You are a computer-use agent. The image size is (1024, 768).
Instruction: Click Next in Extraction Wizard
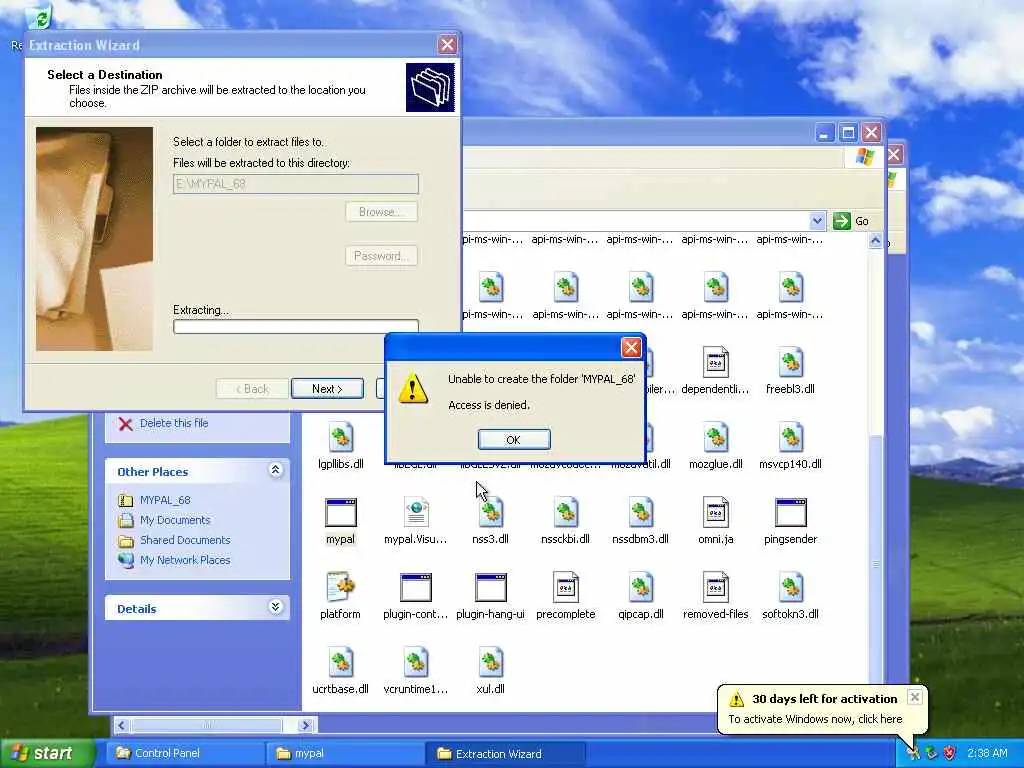pos(327,389)
